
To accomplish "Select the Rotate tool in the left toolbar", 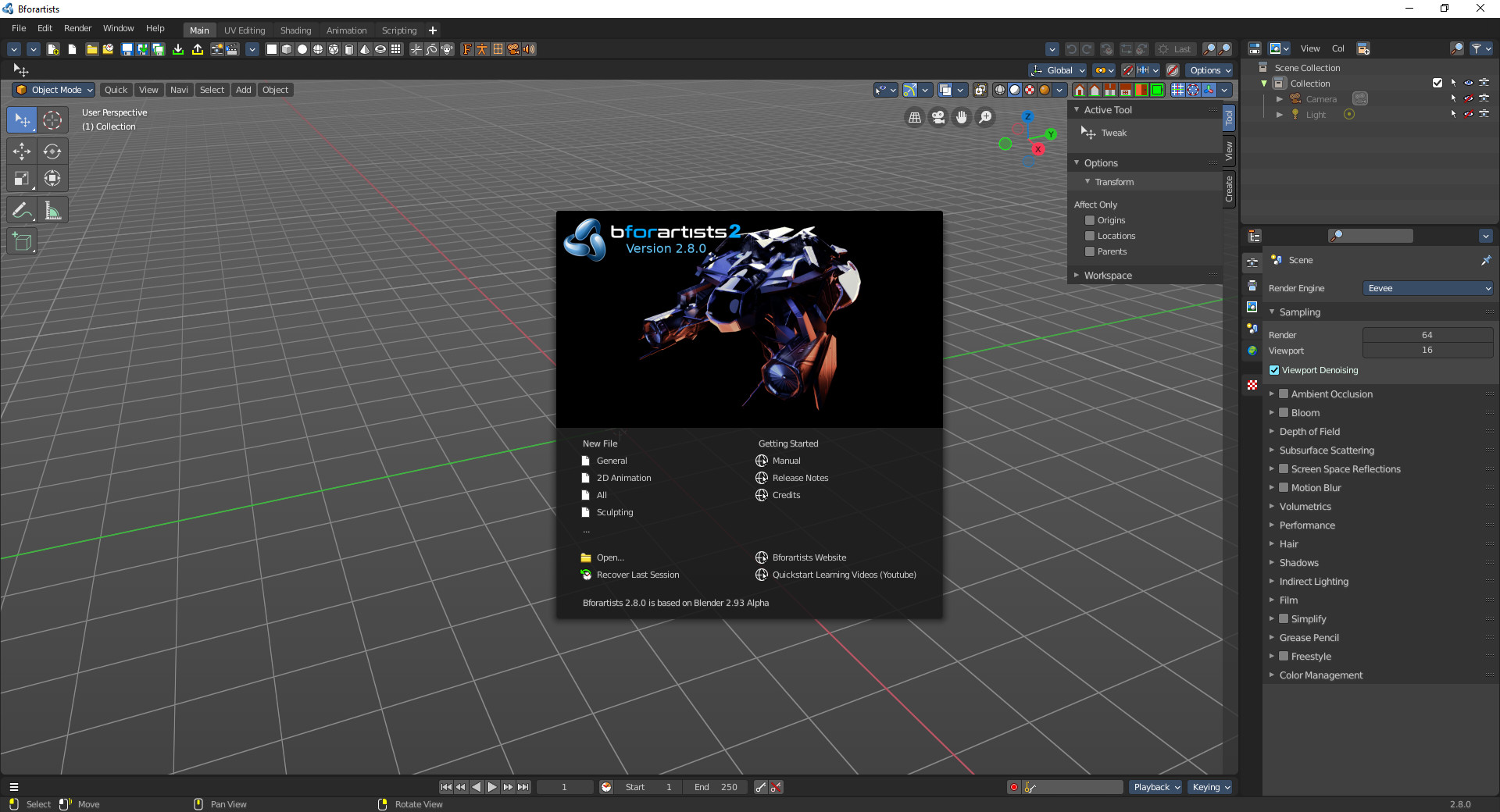I will pos(52,151).
